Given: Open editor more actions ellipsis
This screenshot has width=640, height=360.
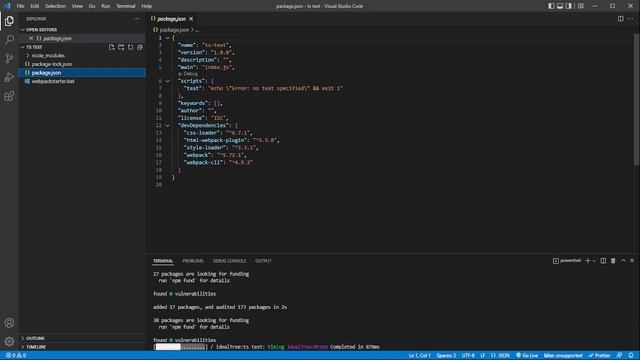Looking at the screenshot, I should [631, 19].
